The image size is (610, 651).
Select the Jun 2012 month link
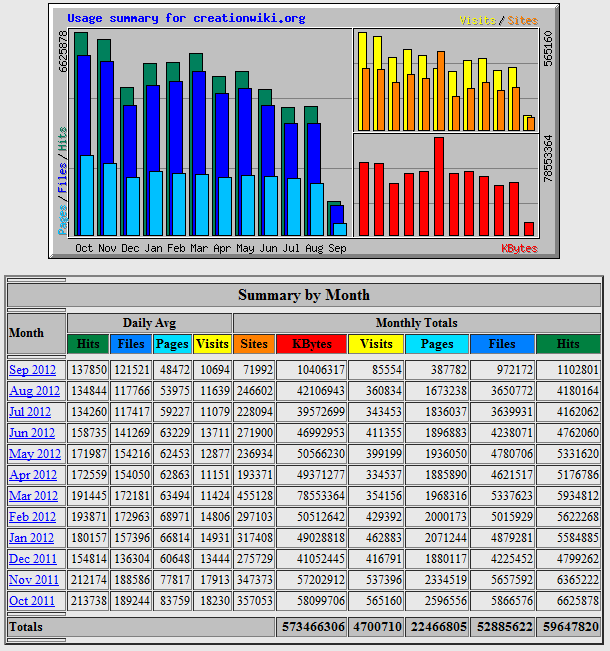[31, 433]
